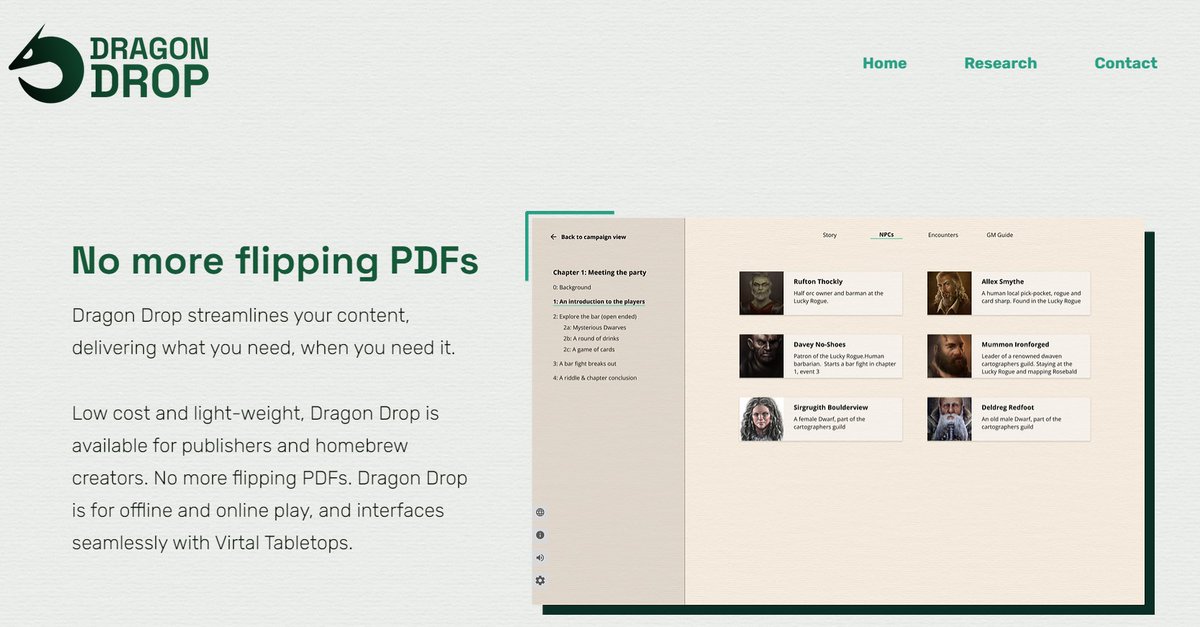This screenshot has width=1200, height=627.
Task: Click Sirgrugith Boulderview's portrait
Action: (761, 419)
